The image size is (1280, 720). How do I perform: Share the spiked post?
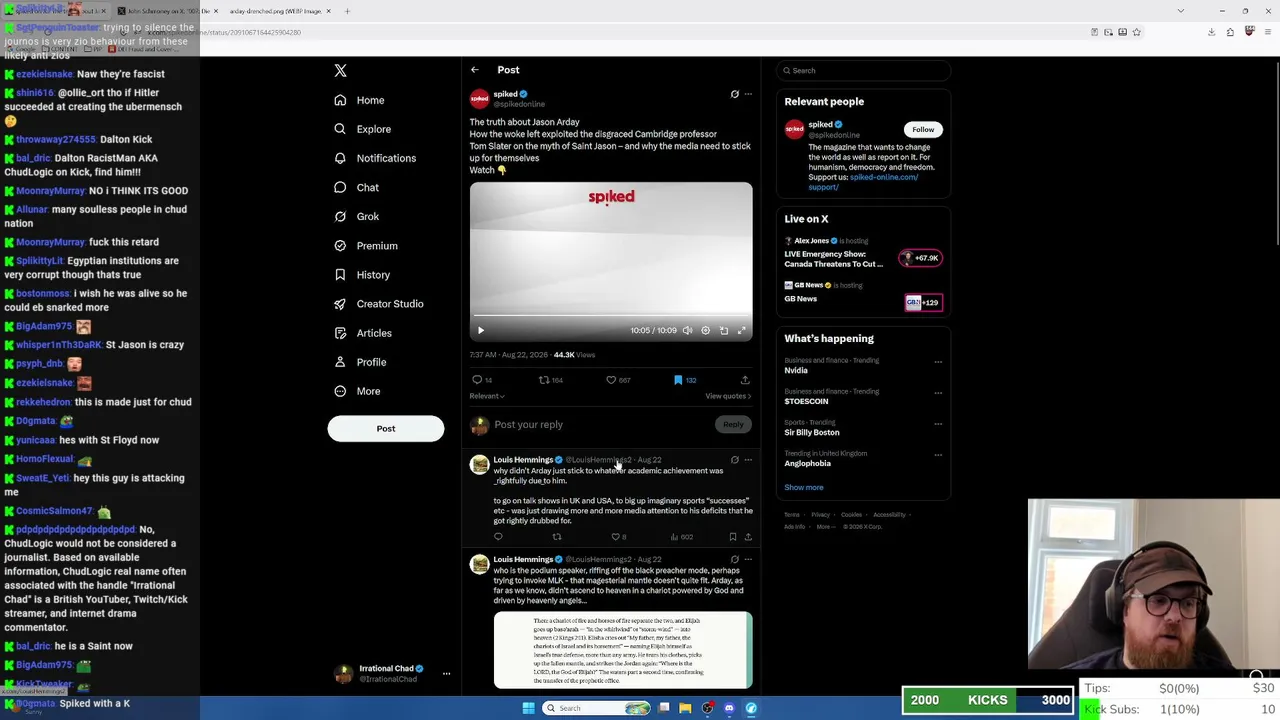[745, 380]
